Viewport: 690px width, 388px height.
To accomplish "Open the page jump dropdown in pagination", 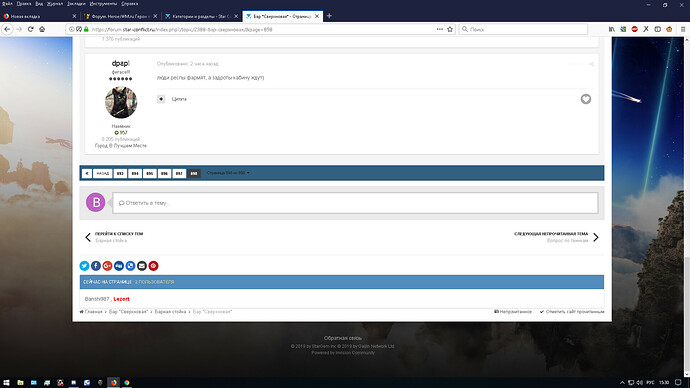I will (228, 173).
